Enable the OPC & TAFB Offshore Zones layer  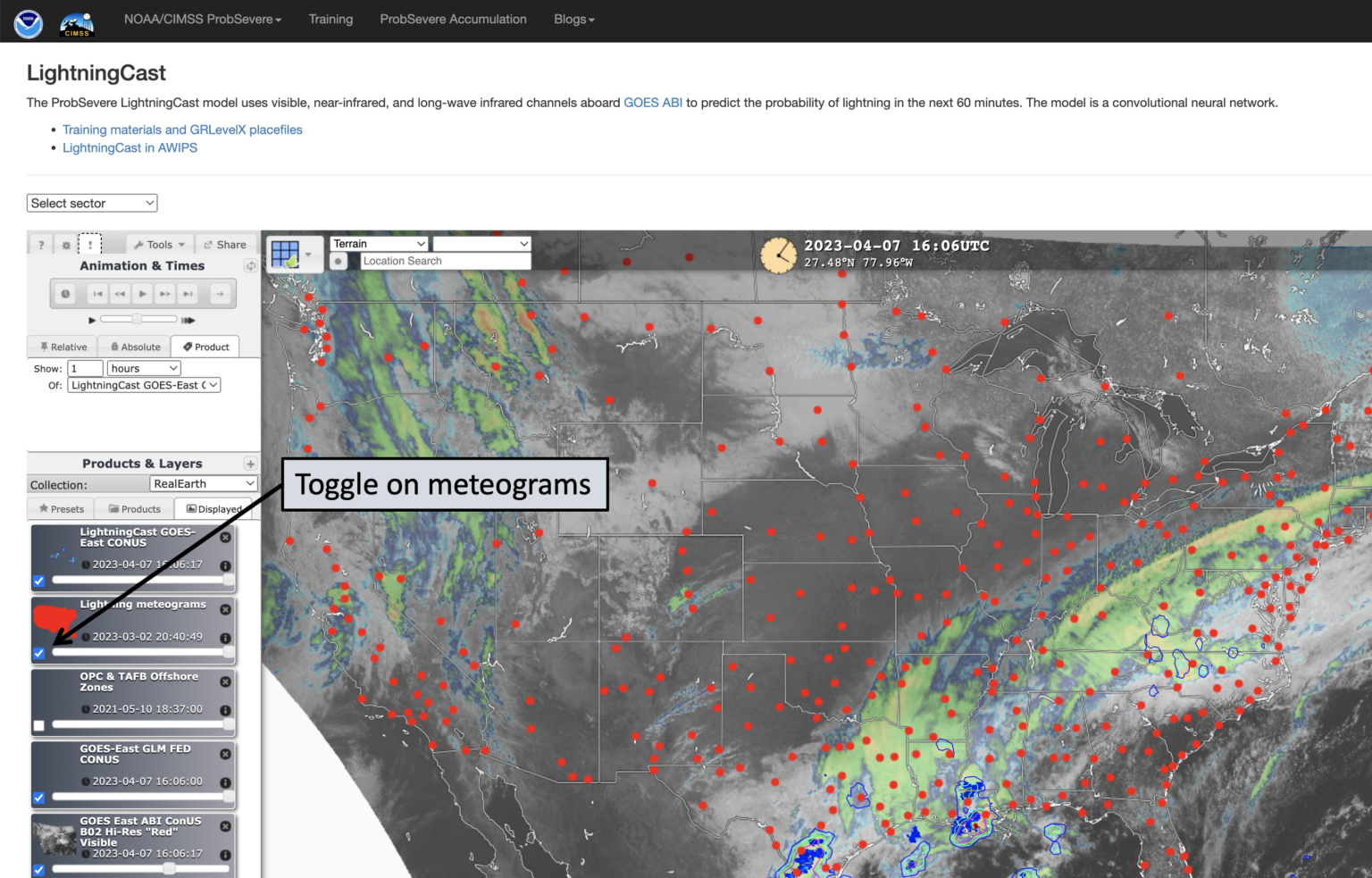tap(38, 724)
